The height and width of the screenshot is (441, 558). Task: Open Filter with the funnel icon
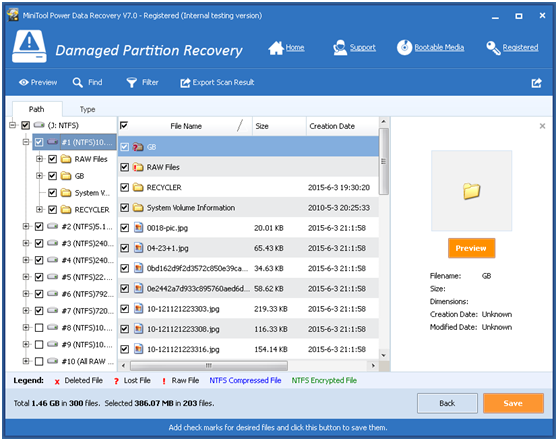coord(132,83)
